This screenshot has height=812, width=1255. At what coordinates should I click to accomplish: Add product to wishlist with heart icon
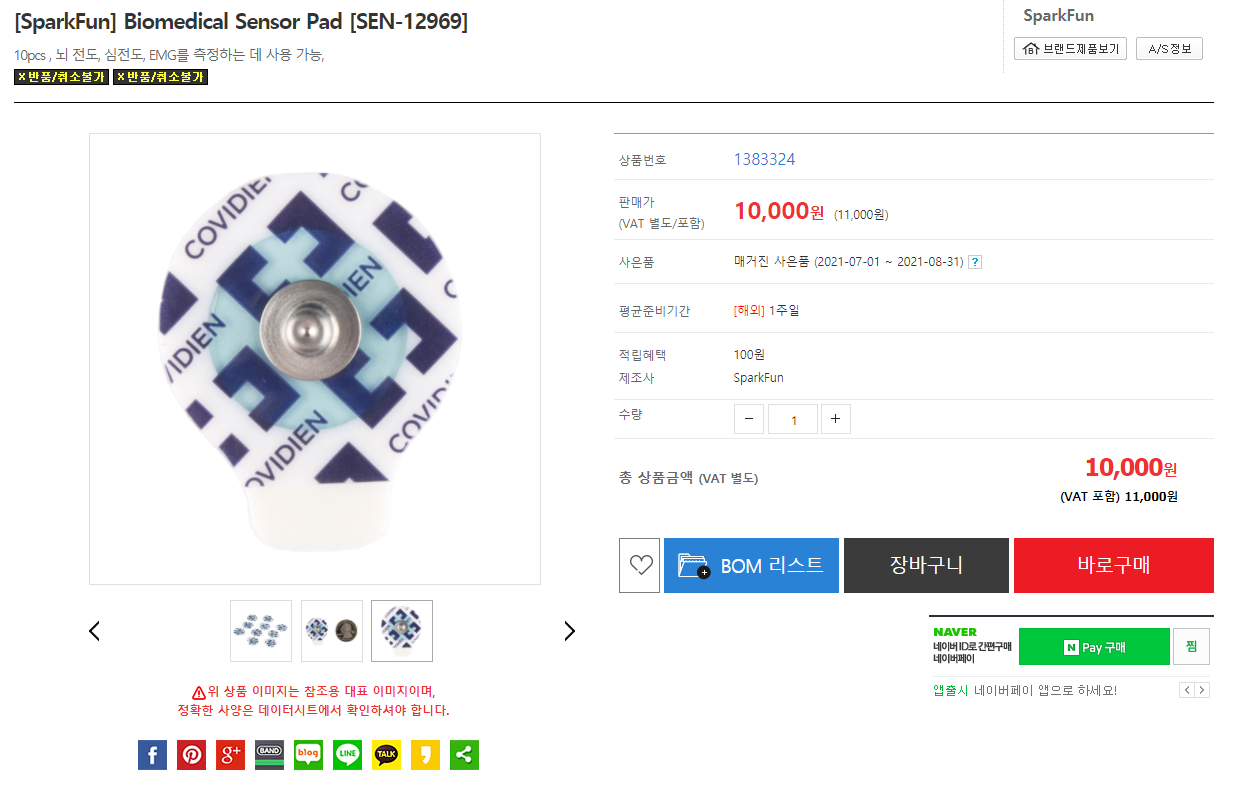(640, 566)
